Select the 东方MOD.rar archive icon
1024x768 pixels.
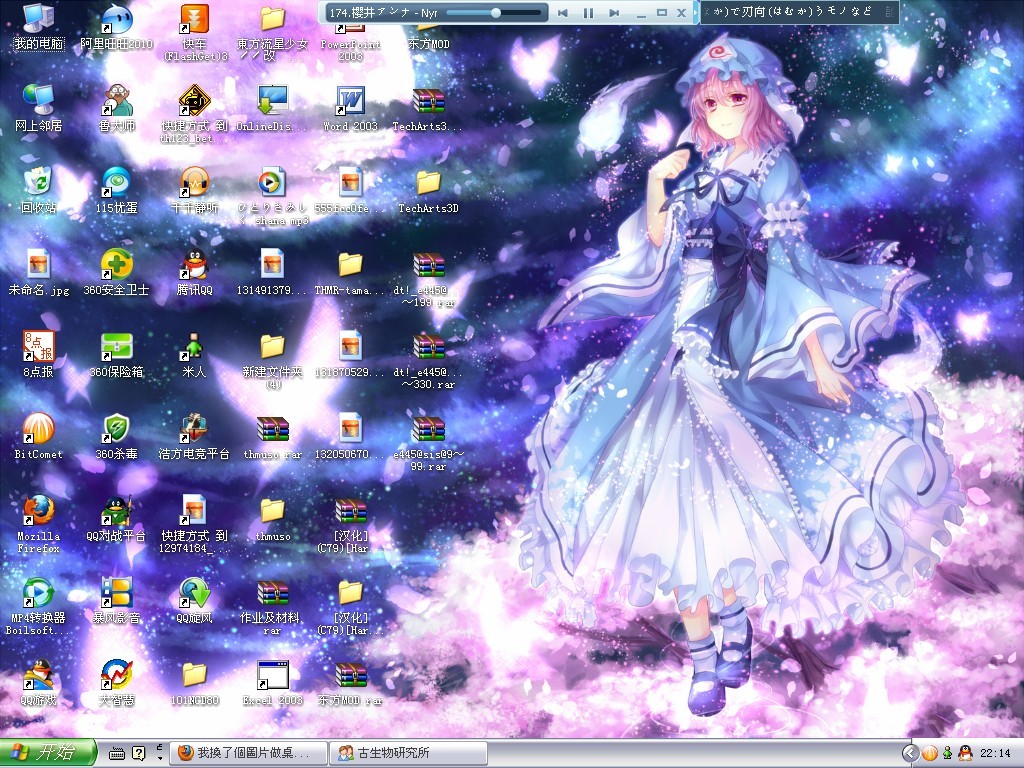[x=350, y=675]
